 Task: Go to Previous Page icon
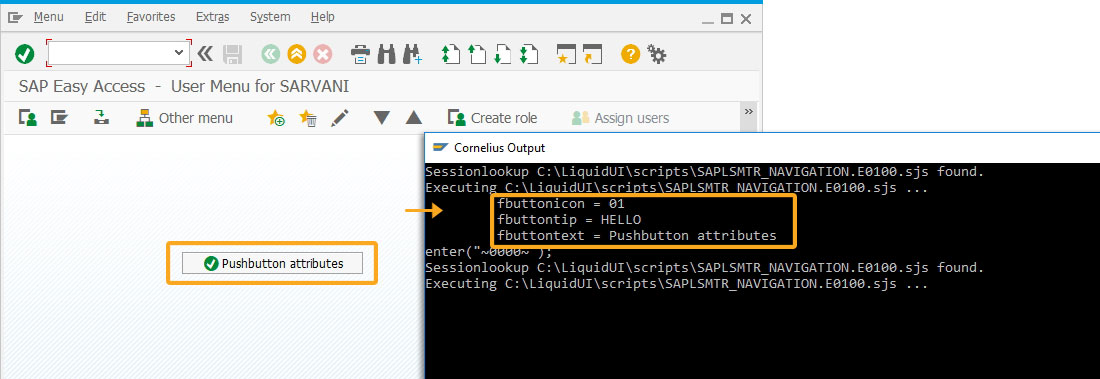click(x=477, y=53)
